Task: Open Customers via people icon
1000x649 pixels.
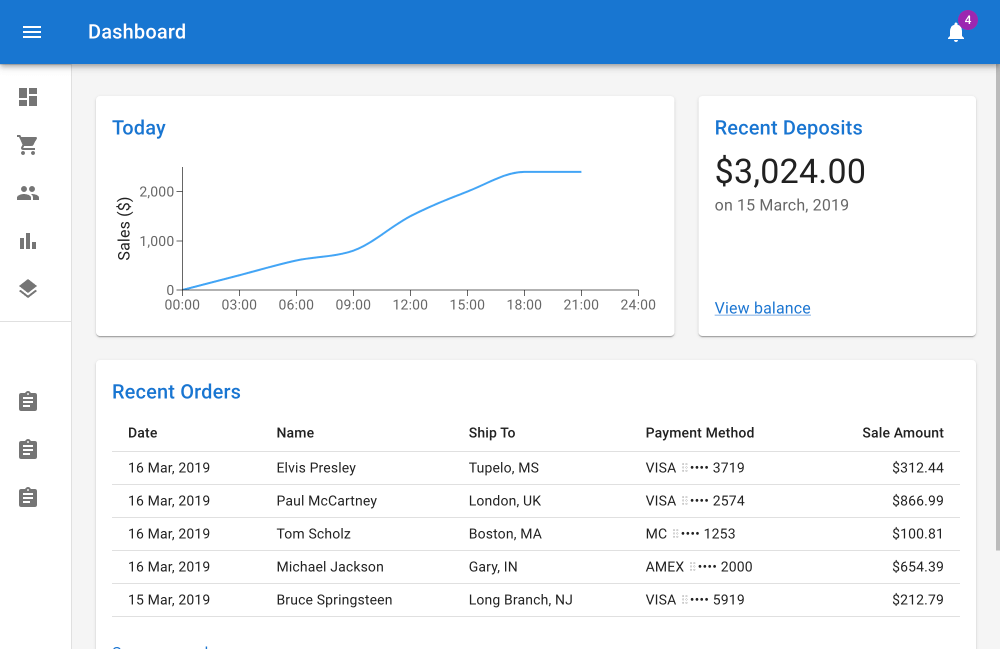Action: point(28,193)
